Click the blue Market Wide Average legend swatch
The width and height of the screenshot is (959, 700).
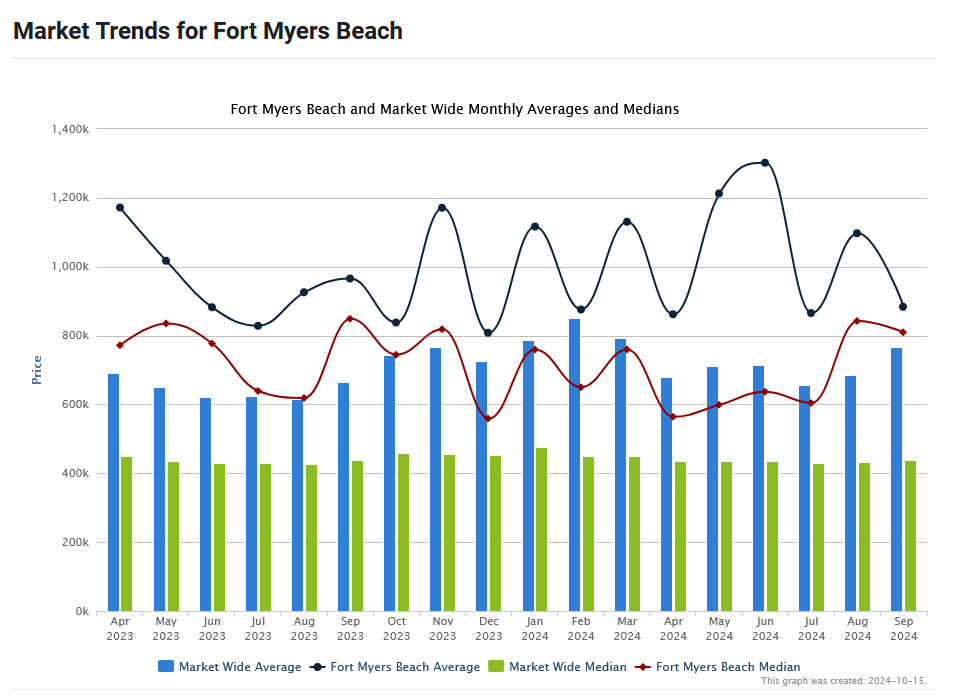(x=166, y=667)
